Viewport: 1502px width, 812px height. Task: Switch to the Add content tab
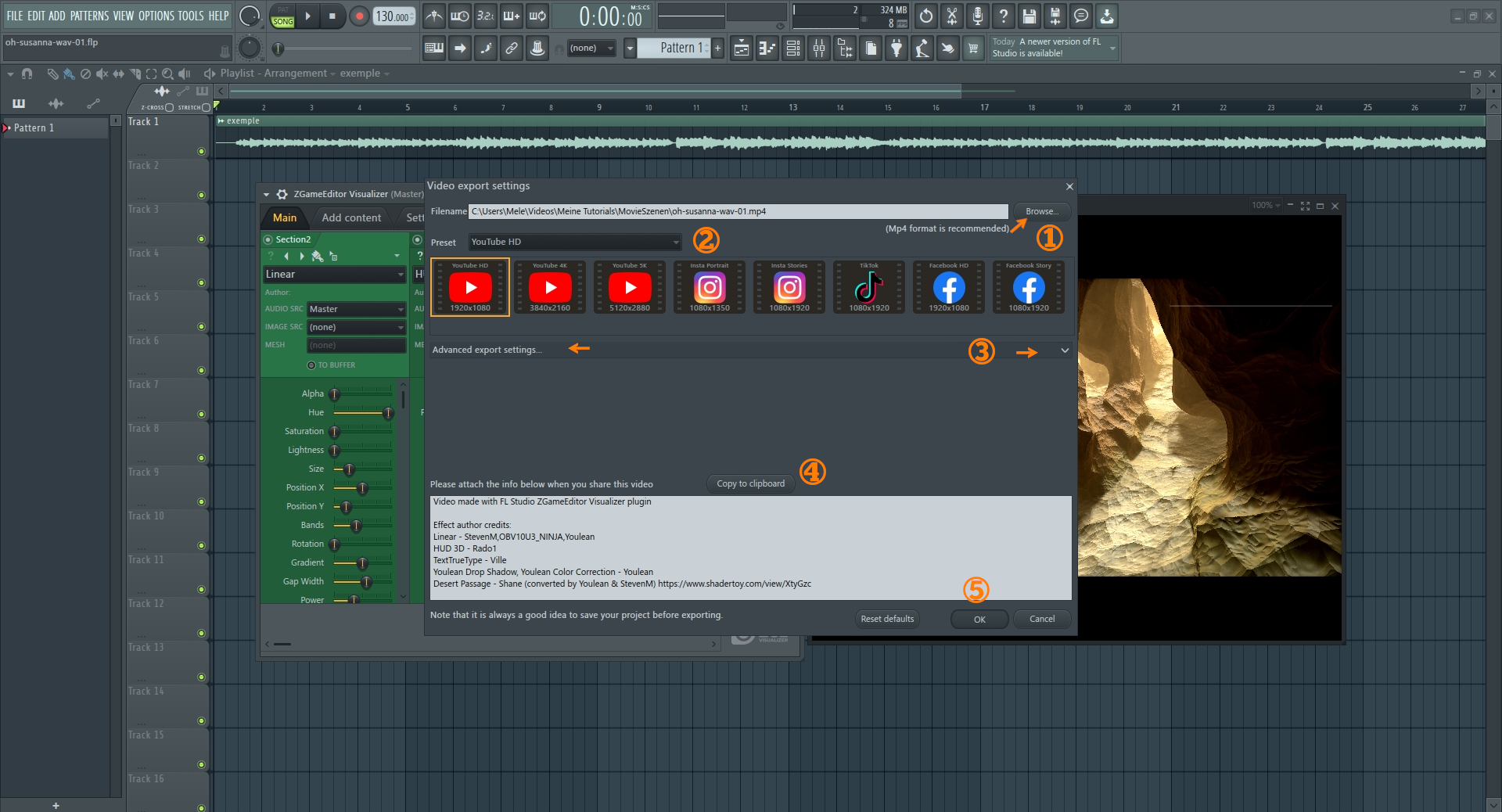click(x=351, y=217)
